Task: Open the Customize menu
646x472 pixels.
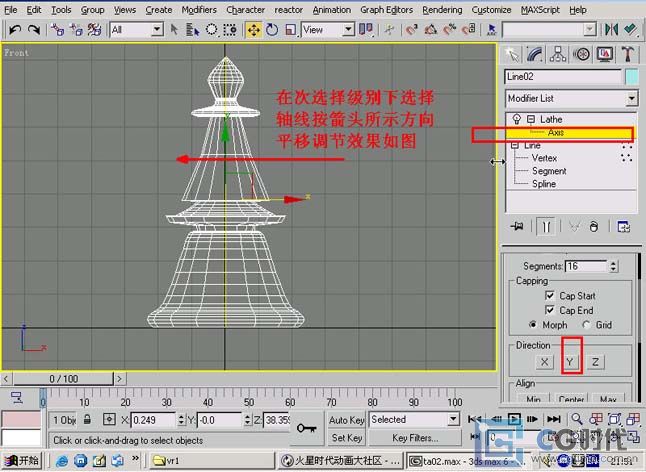Action: [491, 9]
